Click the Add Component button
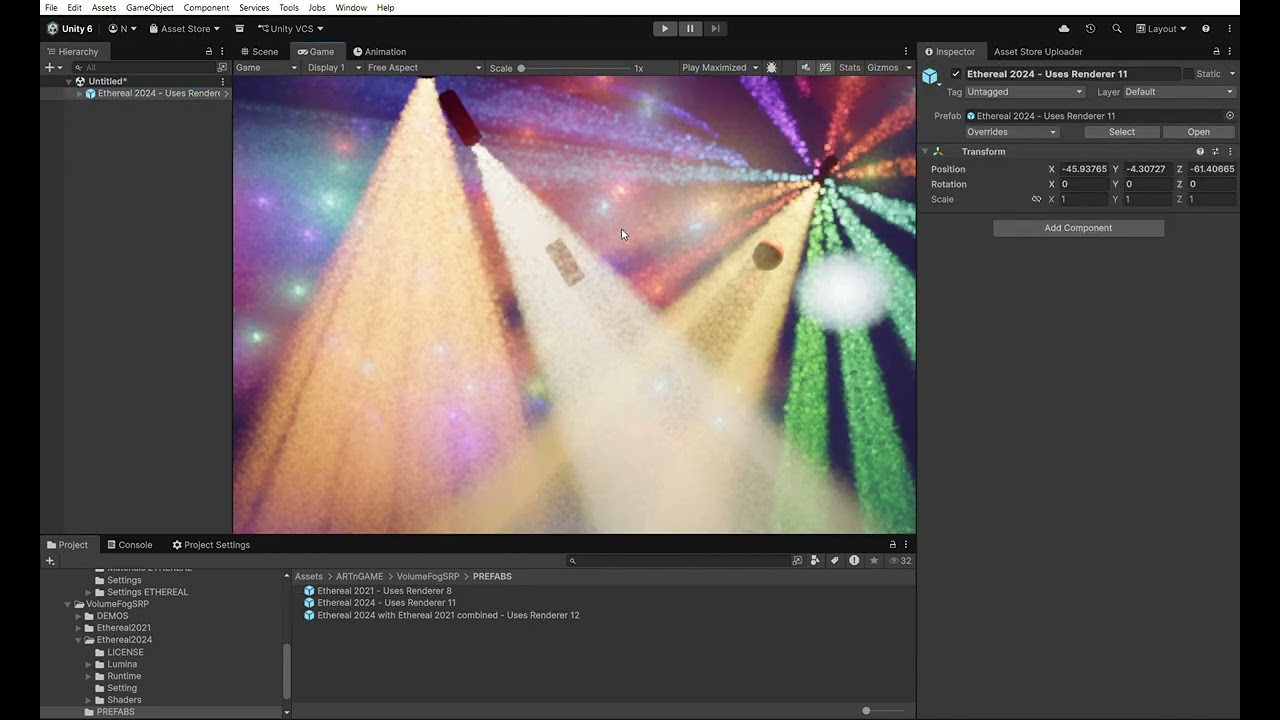This screenshot has height=720, width=1280. 1078,228
